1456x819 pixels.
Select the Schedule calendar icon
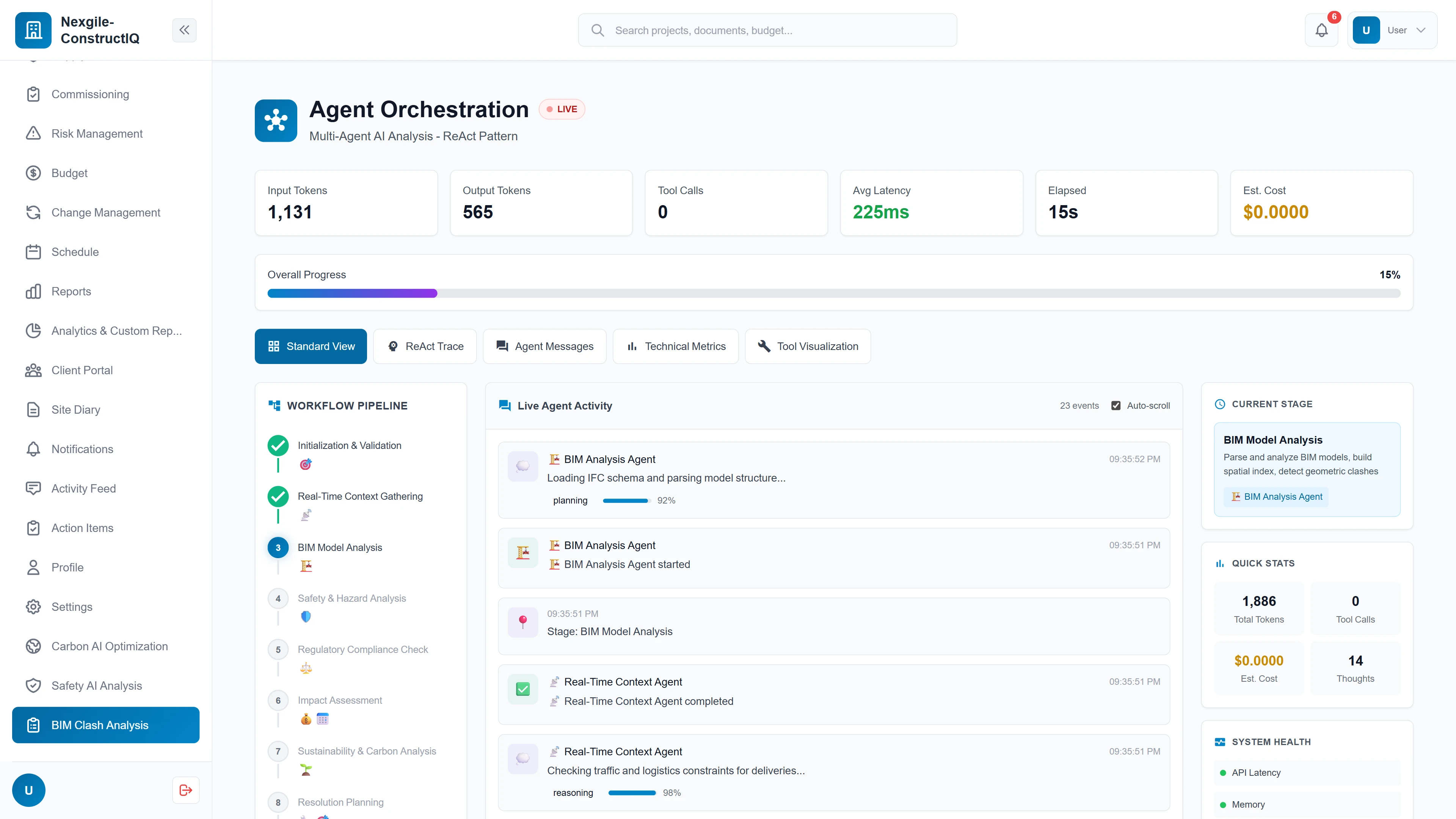[x=33, y=252]
